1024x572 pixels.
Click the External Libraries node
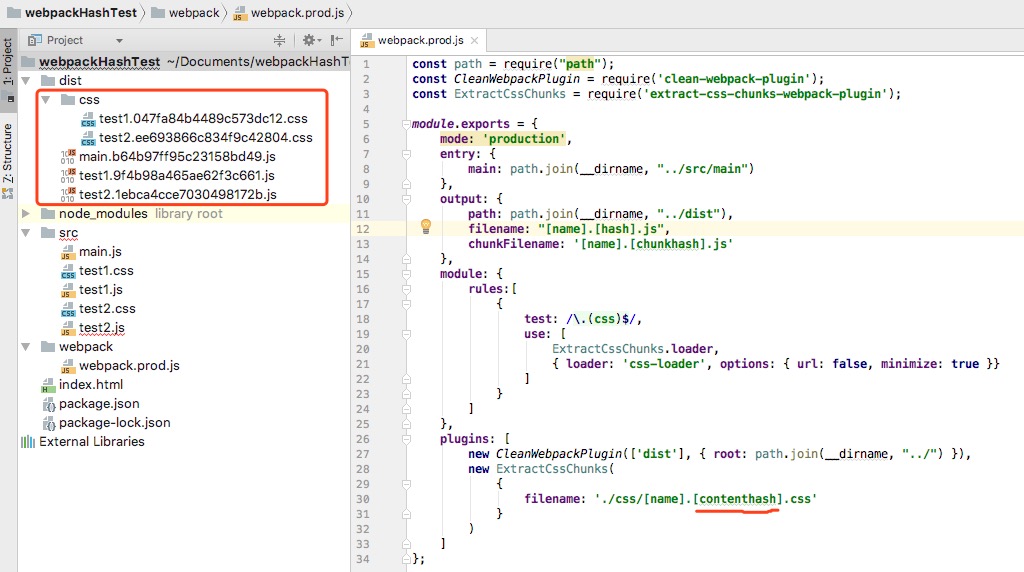pyautogui.click(x=91, y=441)
